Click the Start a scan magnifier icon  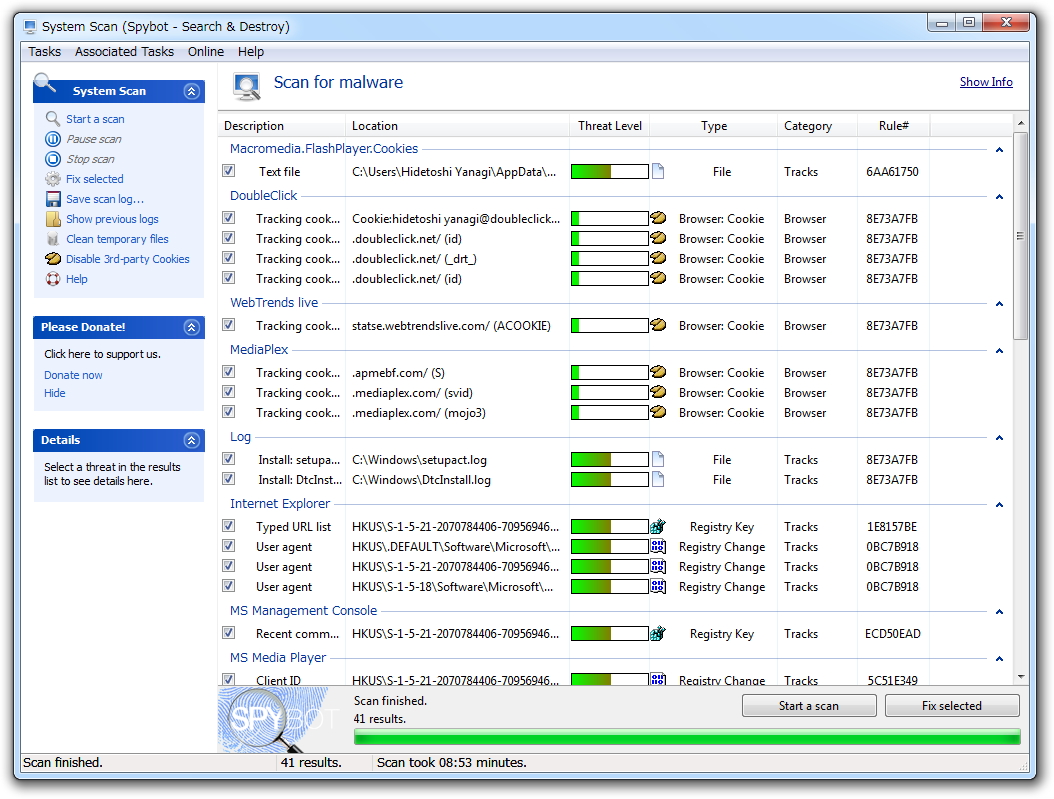click(x=52, y=119)
